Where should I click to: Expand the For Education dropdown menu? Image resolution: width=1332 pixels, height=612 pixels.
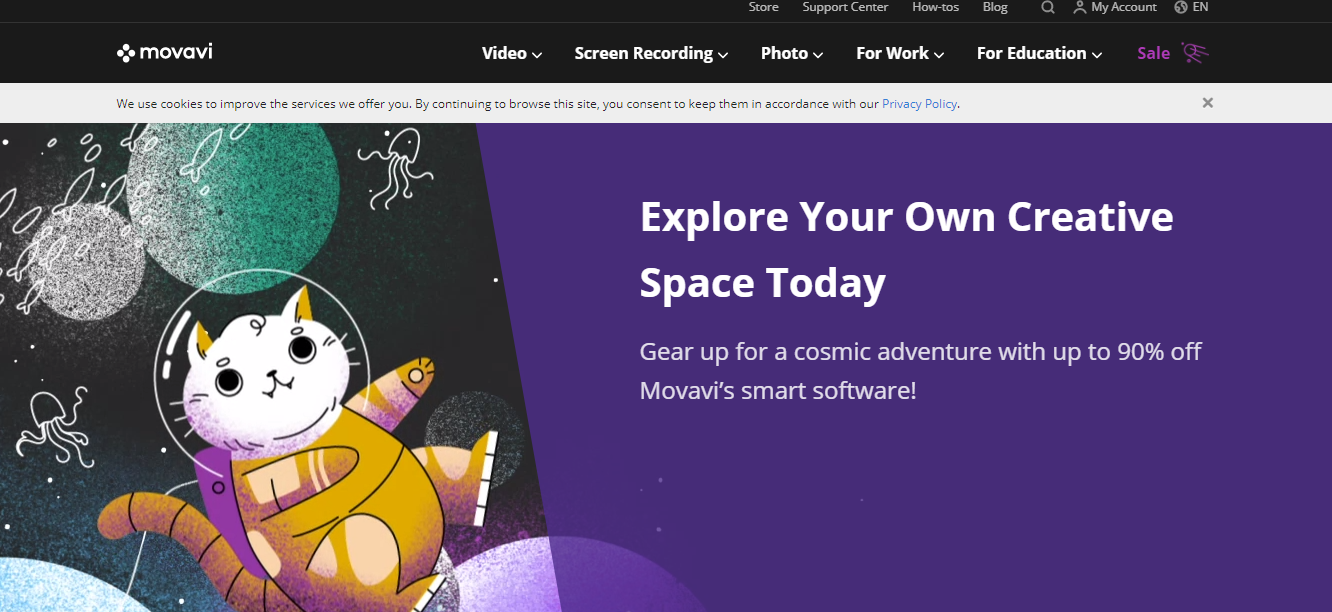point(1039,53)
